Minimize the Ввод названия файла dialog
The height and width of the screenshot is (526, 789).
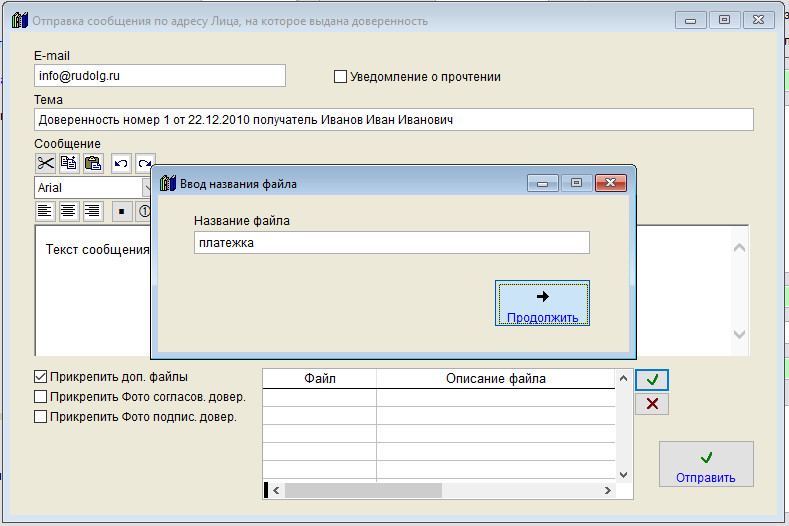(542, 183)
